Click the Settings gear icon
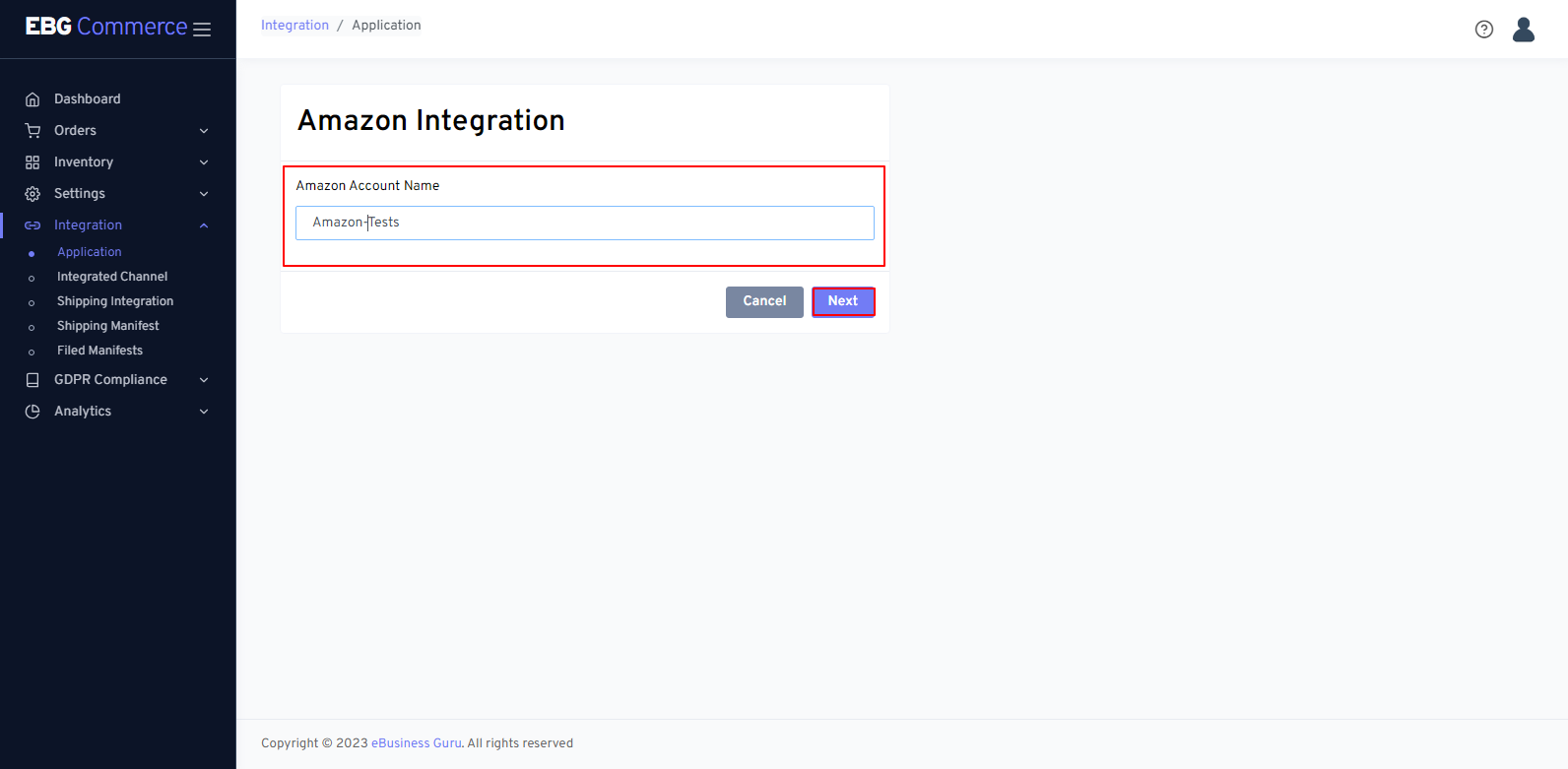The image size is (1568, 769). 33,194
